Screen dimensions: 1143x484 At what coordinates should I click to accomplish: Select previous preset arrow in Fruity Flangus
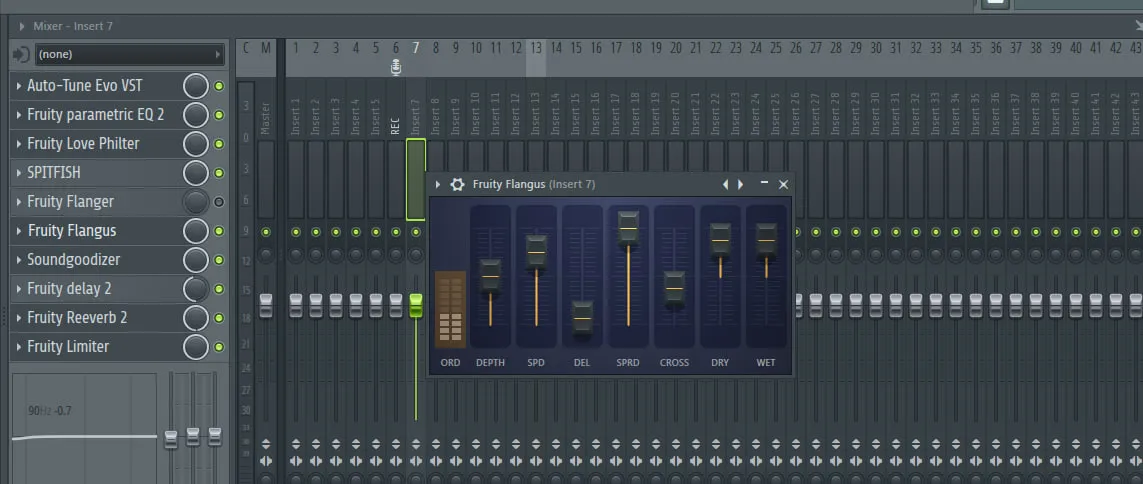click(725, 184)
